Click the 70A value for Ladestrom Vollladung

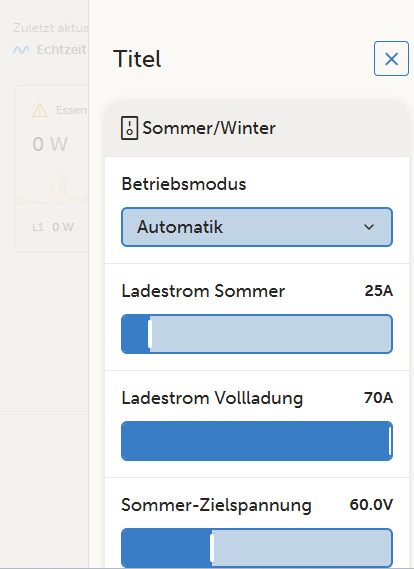378,398
